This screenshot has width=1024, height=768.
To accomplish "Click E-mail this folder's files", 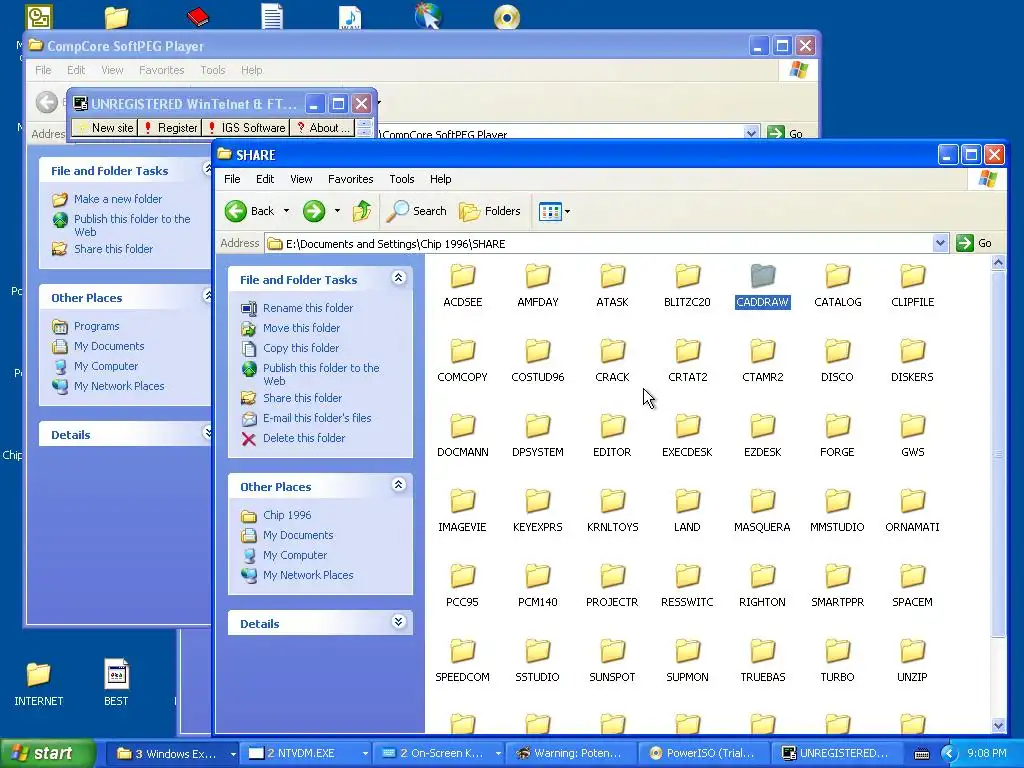I will (x=317, y=418).
